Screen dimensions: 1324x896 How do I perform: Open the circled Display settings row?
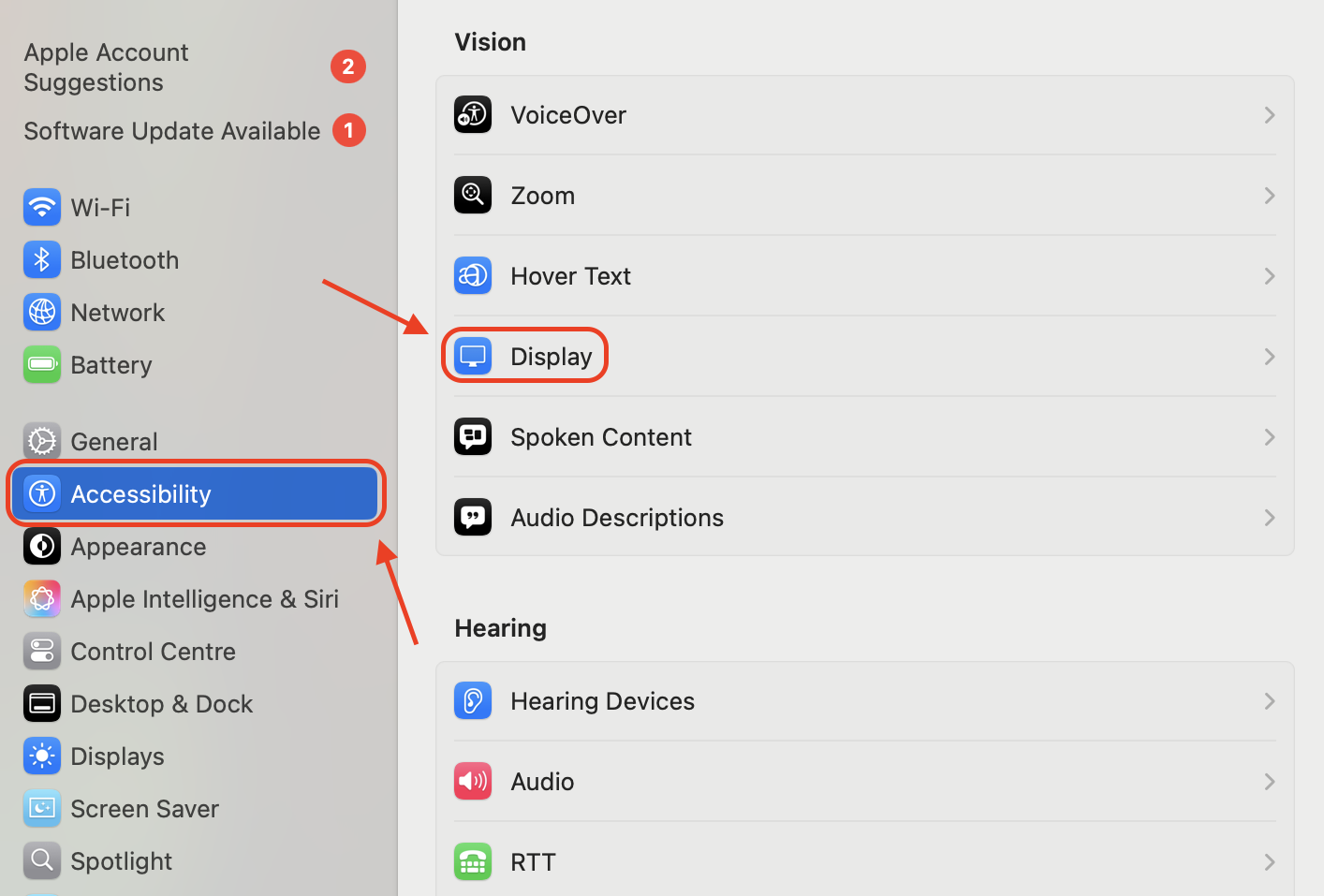click(551, 355)
